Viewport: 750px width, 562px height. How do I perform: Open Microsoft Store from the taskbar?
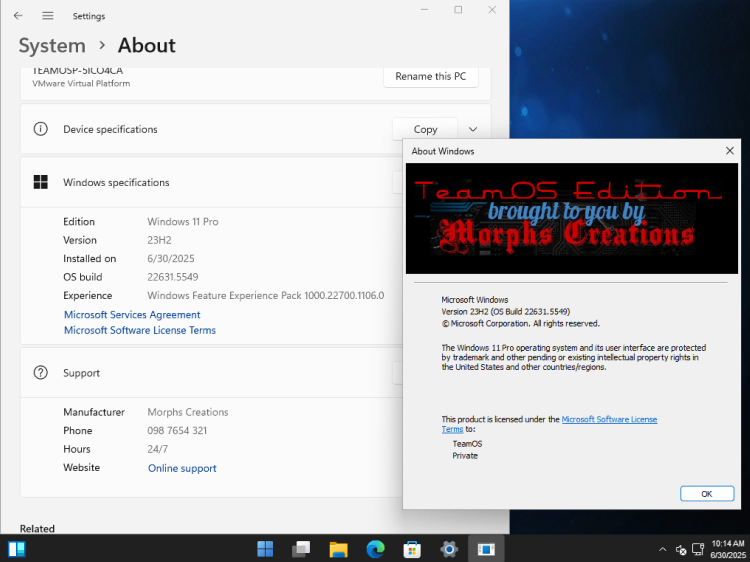(412, 549)
